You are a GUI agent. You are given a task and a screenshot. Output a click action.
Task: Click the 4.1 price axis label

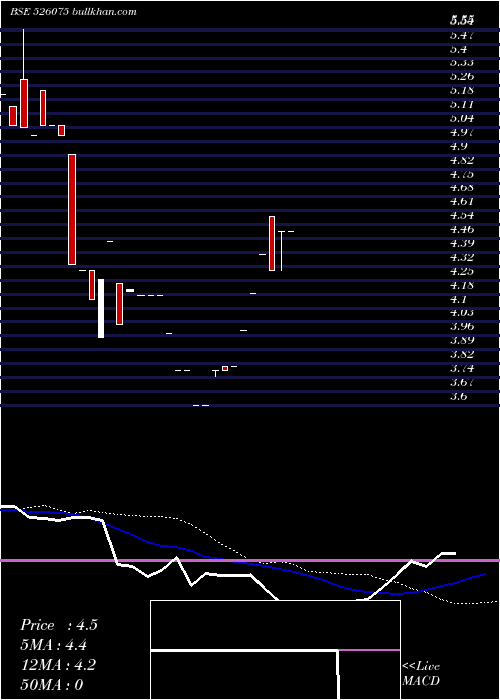pos(459,299)
